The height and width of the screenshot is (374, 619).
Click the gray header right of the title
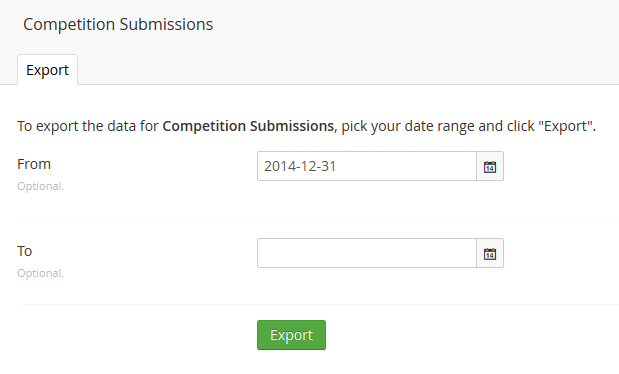point(416,24)
